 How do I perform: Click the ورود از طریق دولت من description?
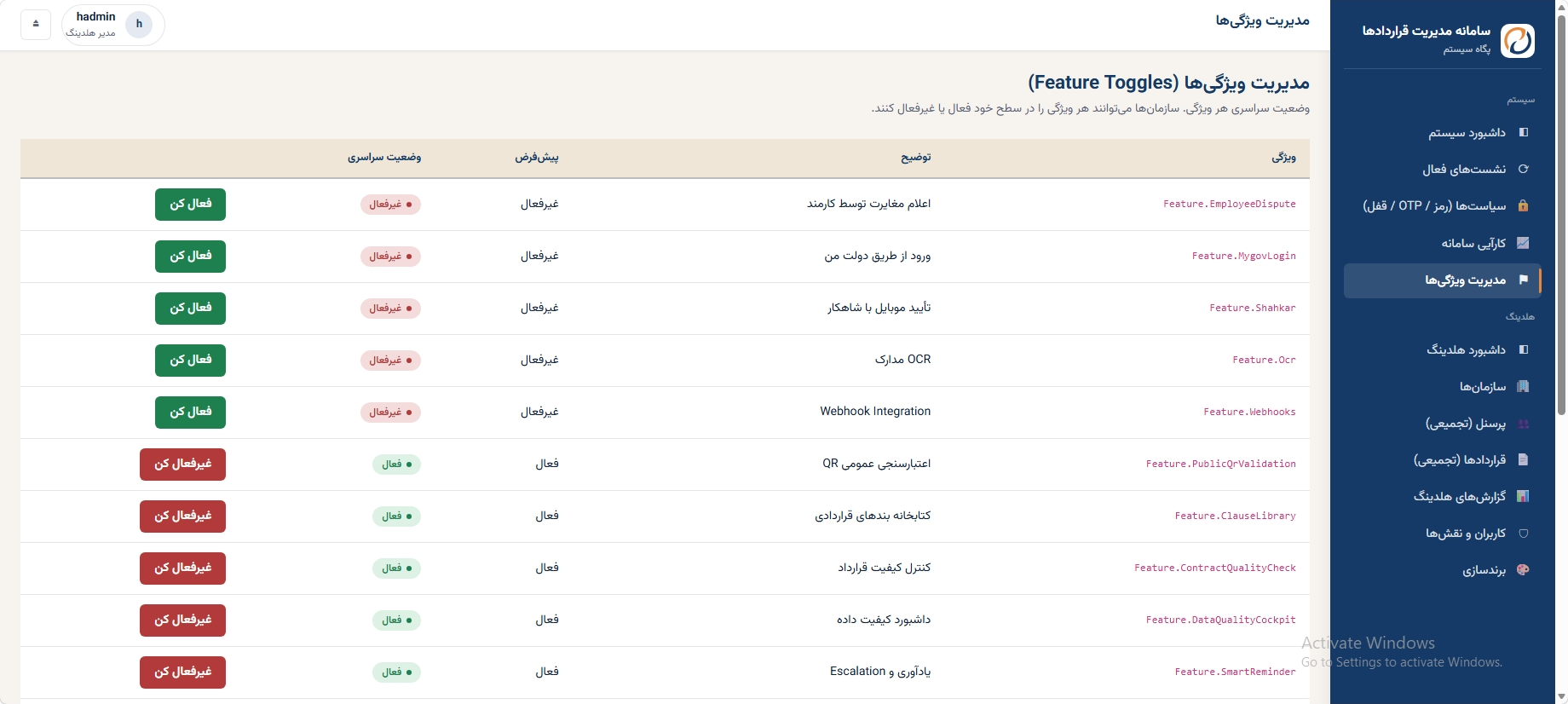click(x=877, y=256)
